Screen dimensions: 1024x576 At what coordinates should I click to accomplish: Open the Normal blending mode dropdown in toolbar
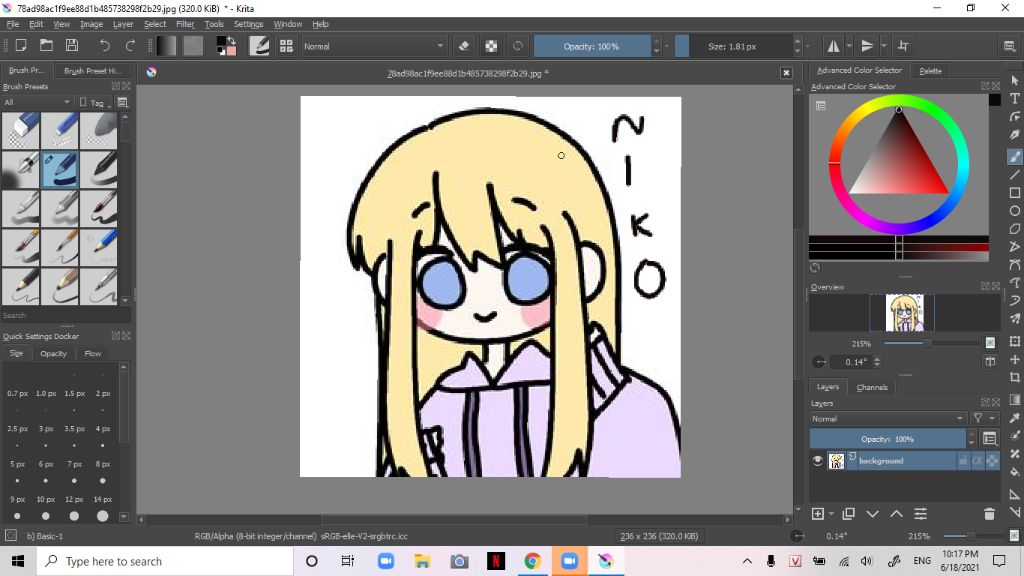click(374, 46)
